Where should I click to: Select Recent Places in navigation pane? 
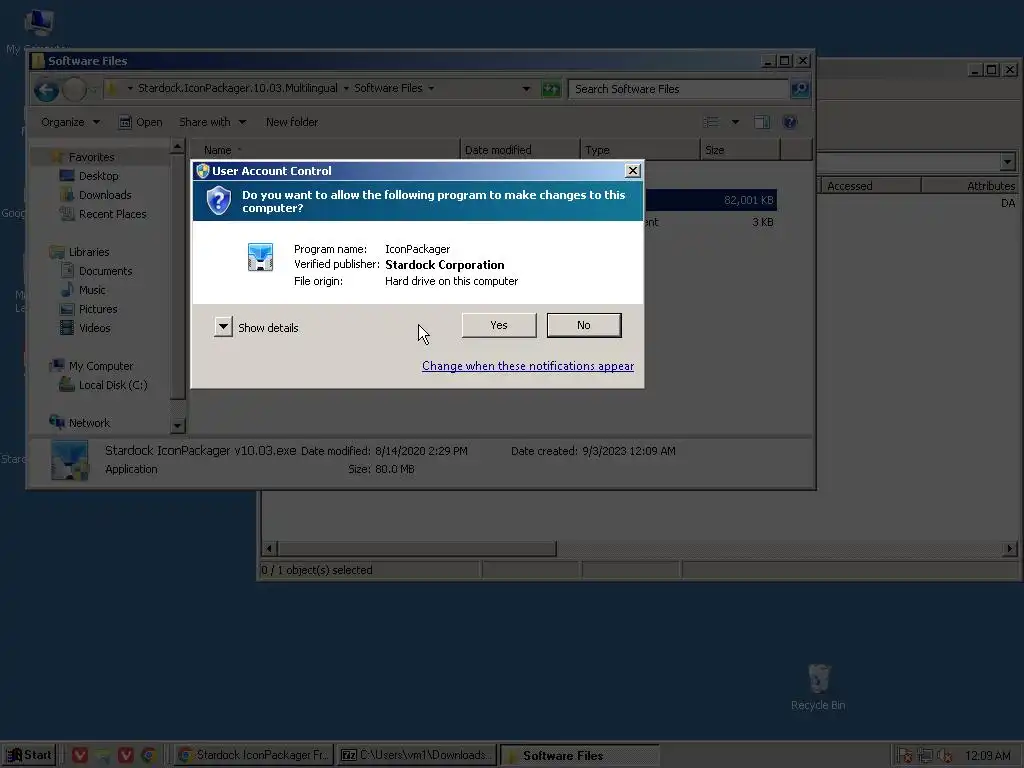(x=112, y=214)
